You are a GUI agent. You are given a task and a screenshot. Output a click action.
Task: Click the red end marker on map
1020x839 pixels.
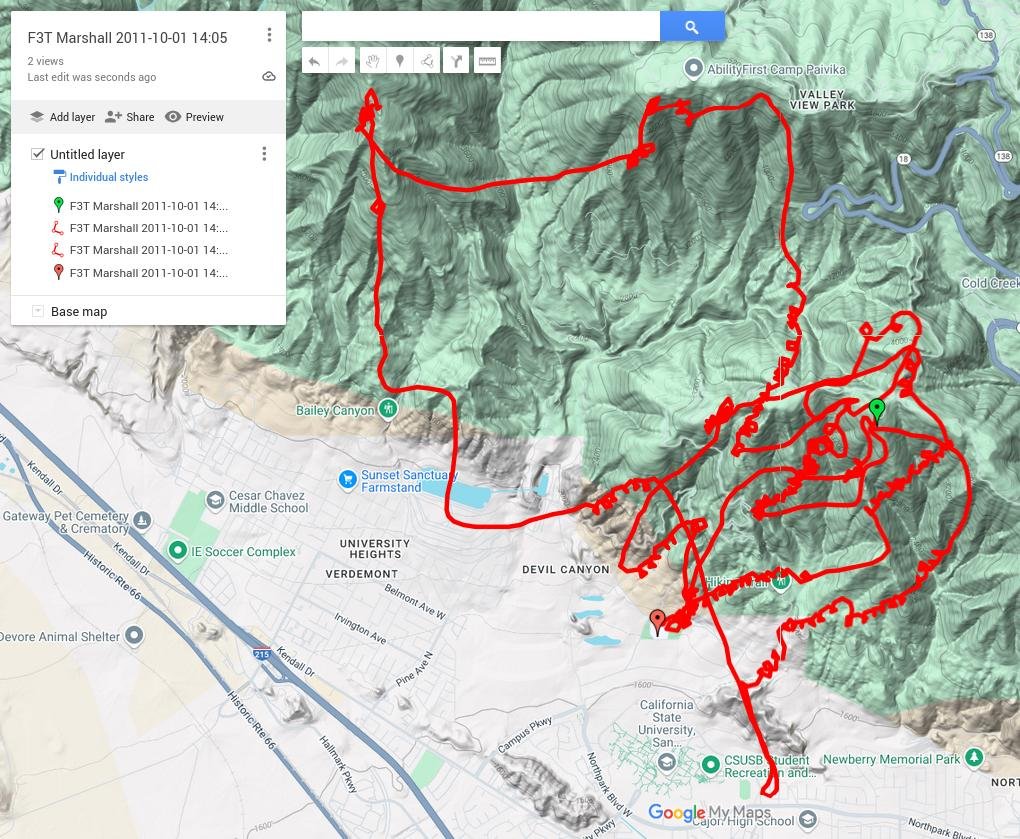[657, 621]
